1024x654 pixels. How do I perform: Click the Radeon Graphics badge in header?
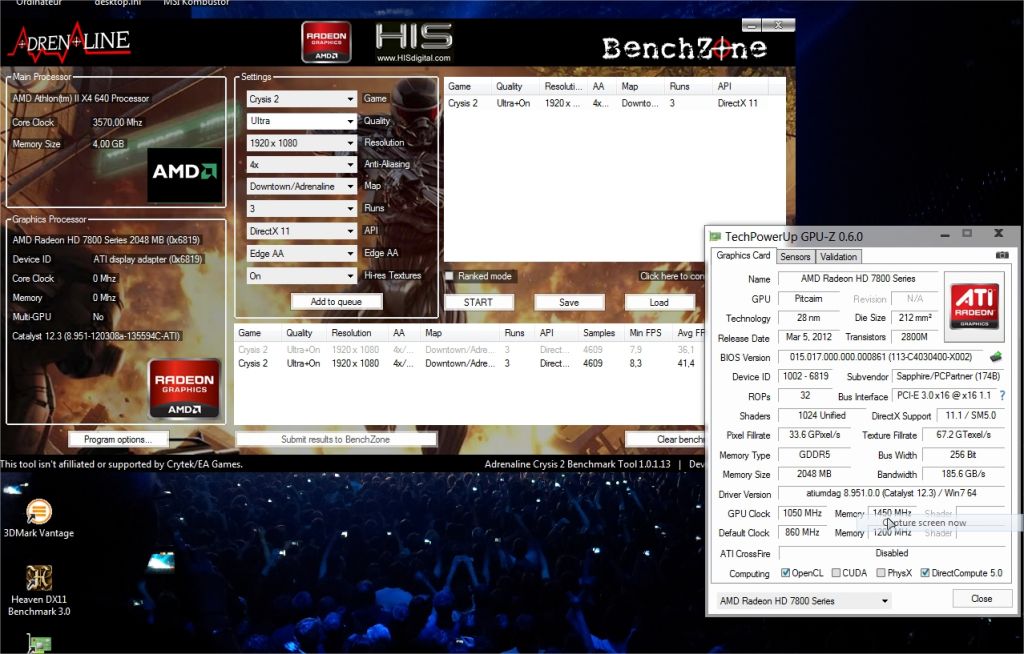tap(326, 42)
